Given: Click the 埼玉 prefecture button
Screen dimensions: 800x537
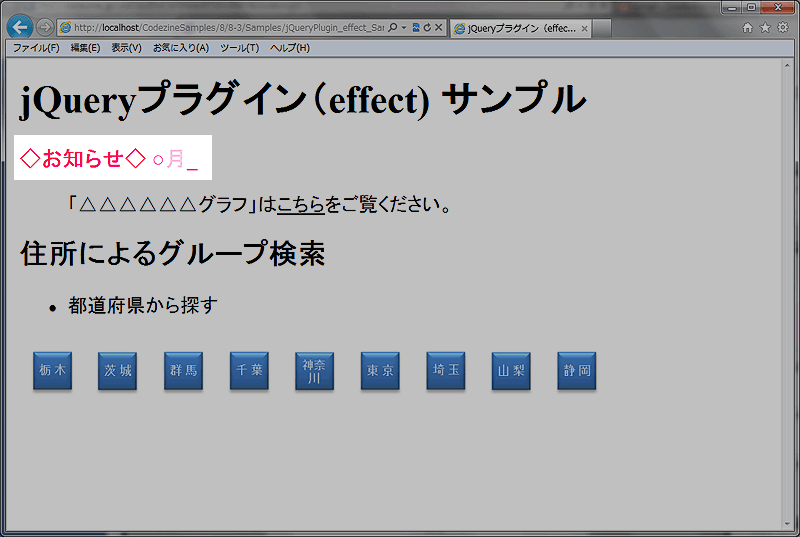Looking at the screenshot, I should 445,370.
